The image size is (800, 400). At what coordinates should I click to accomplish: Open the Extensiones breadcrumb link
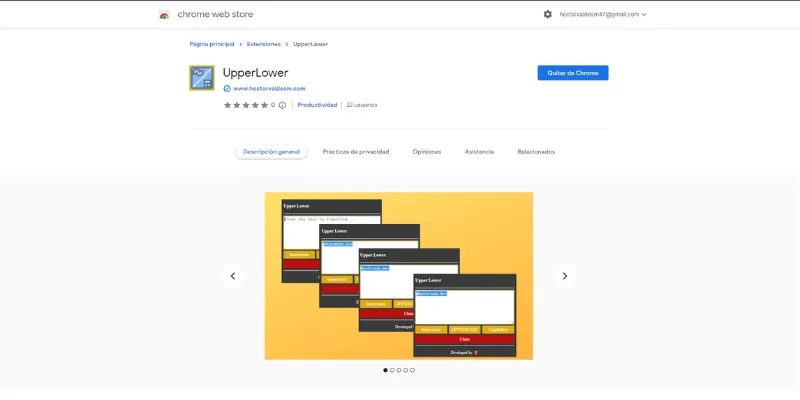tap(263, 44)
